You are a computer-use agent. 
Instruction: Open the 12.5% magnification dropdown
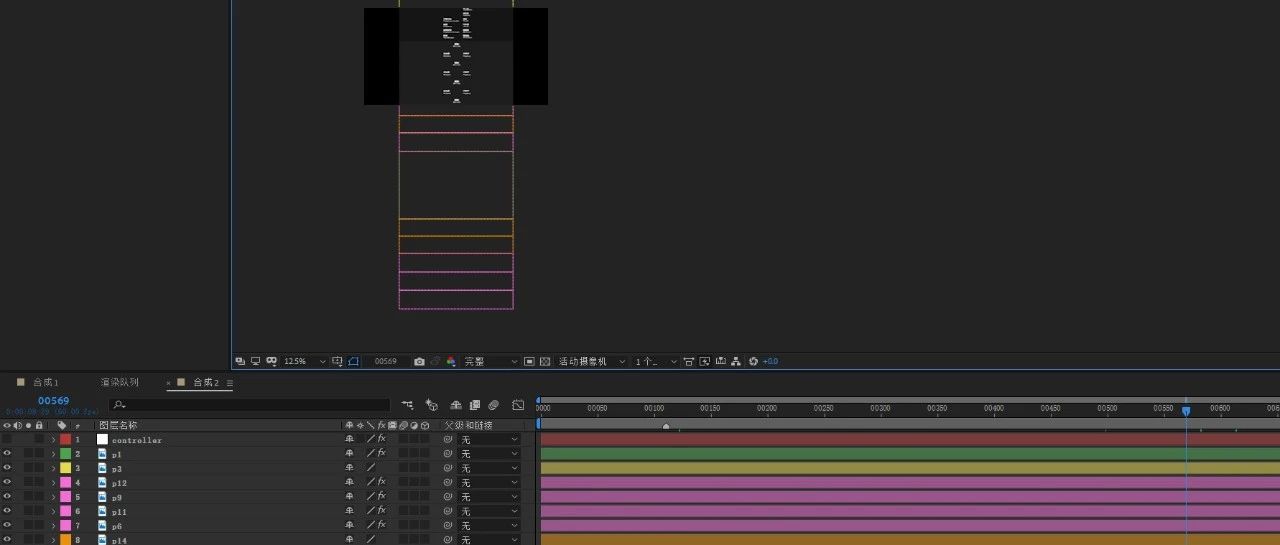coord(305,362)
